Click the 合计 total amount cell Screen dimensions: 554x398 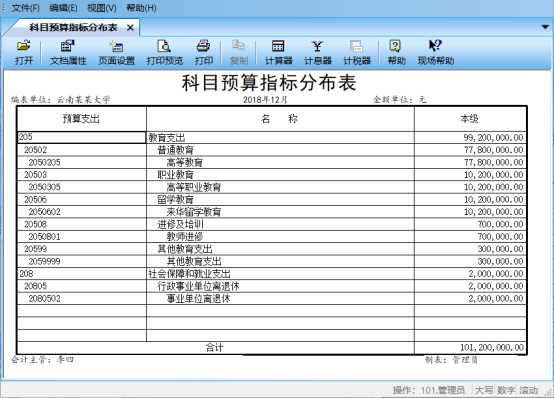click(470, 347)
